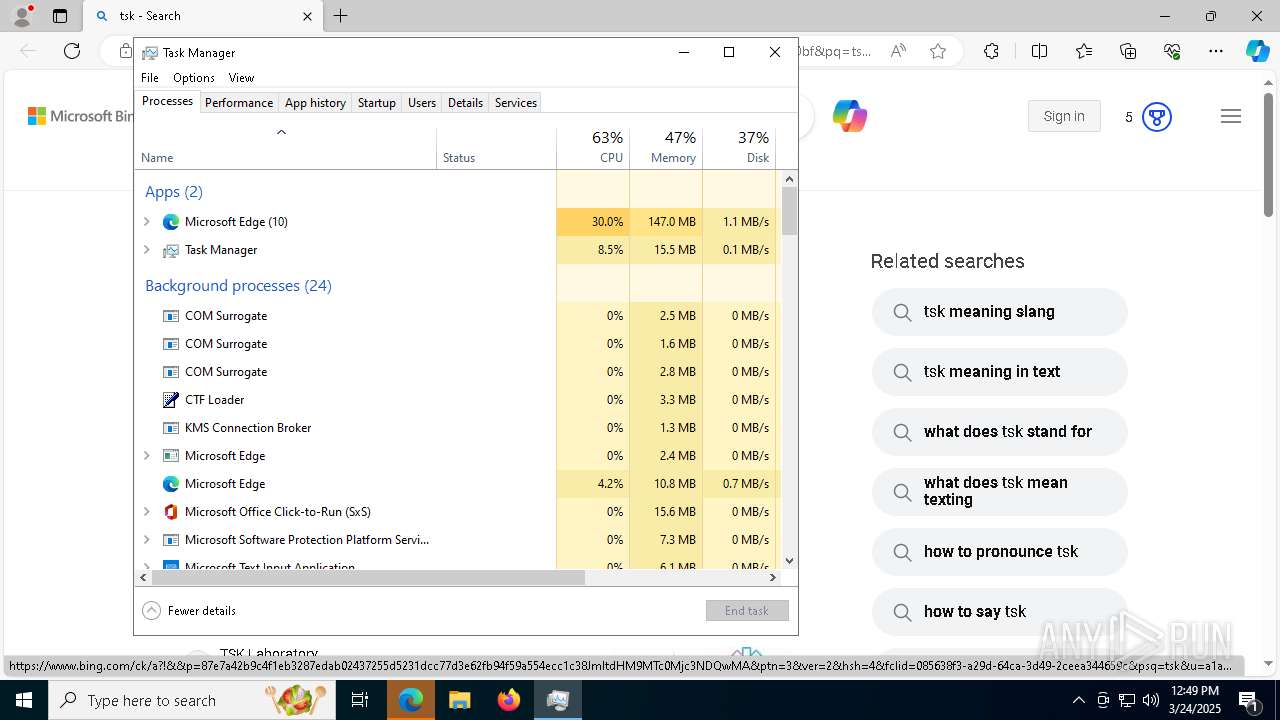Switch to Details tab
Viewport: 1280px width, 720px height.
(465, 103)
